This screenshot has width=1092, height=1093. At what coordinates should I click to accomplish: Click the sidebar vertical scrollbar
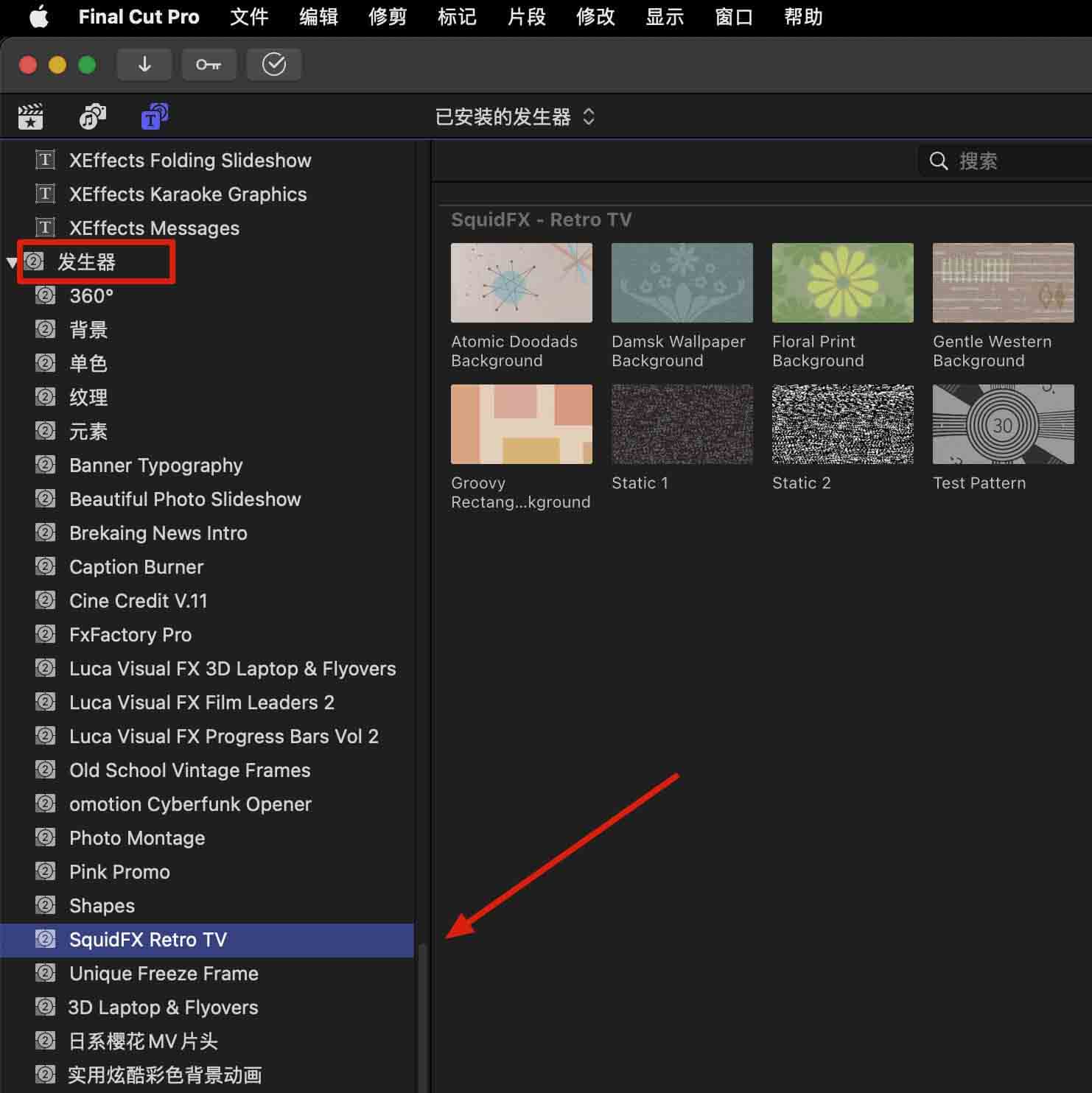[423, 1016]
